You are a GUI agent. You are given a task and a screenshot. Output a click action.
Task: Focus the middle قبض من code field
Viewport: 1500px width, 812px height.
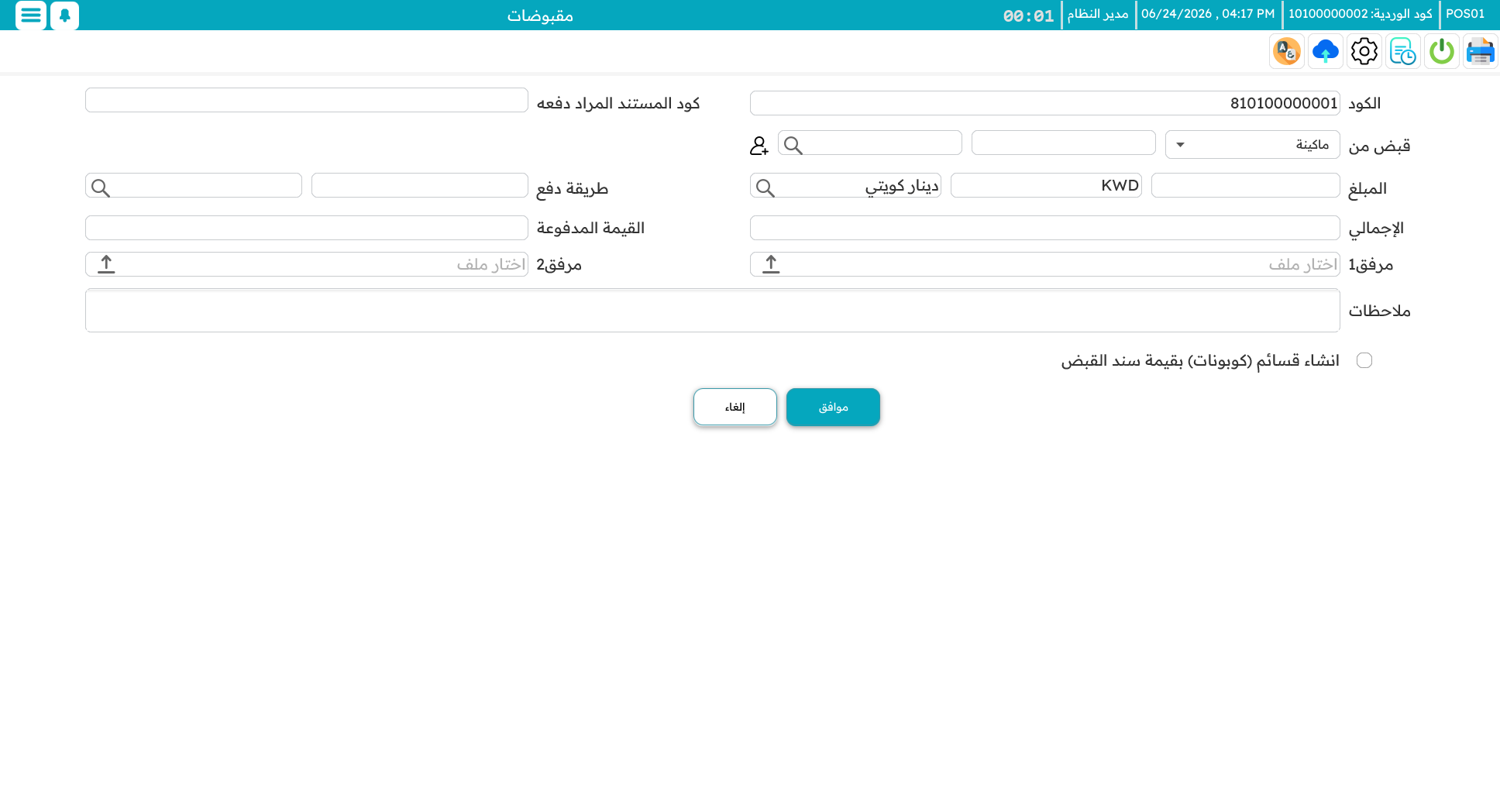(1063, 143)
